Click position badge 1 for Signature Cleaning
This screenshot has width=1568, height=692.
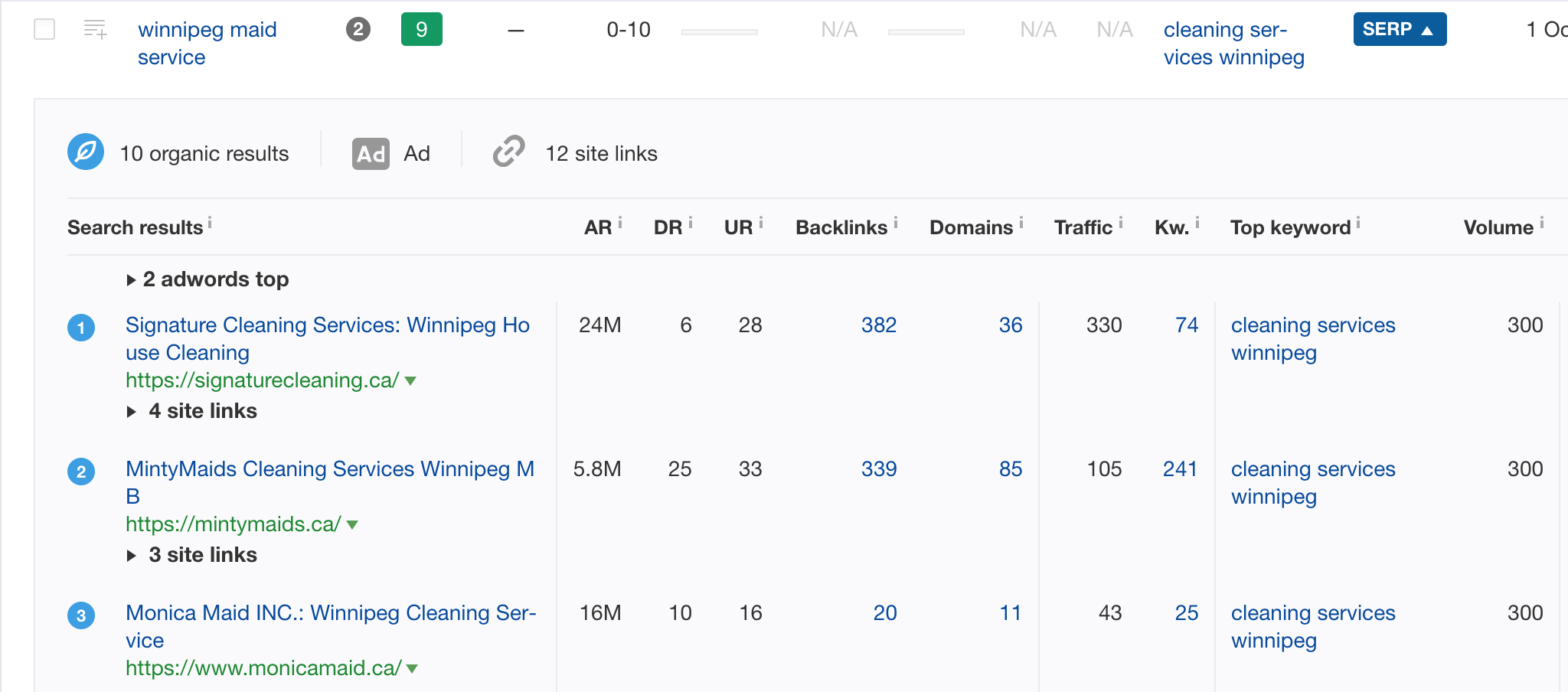81,328
